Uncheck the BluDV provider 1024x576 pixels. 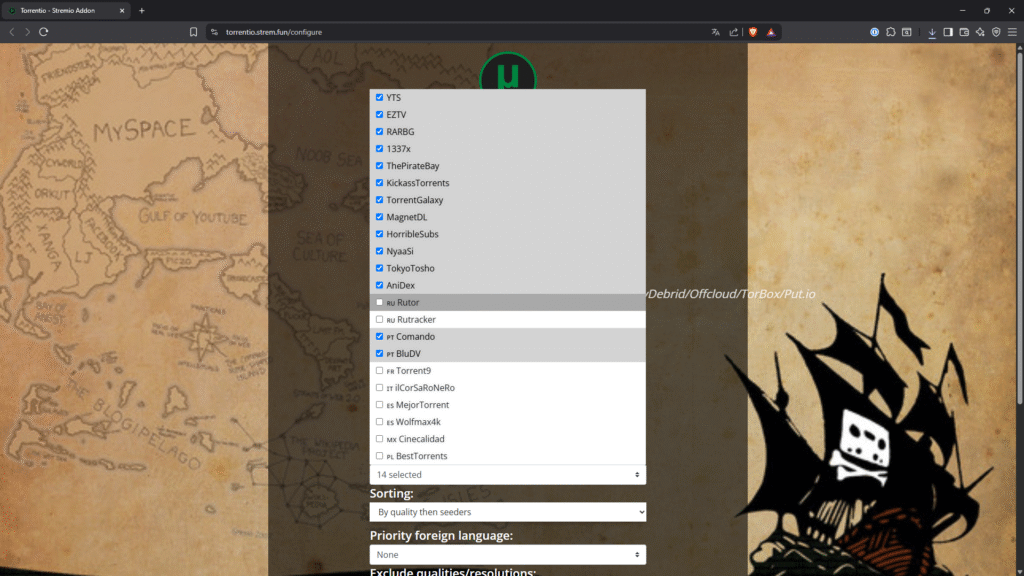379,353
